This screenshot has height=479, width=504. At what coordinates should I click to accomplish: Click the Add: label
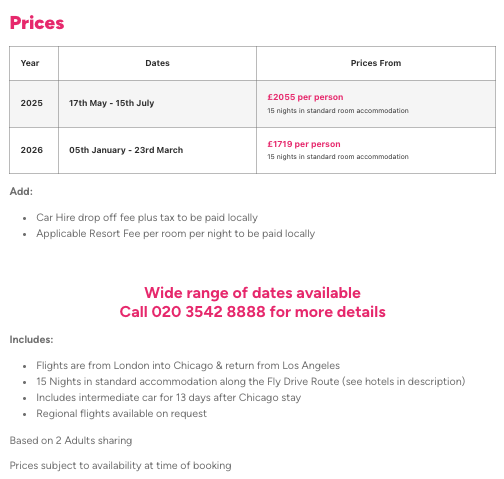pos(21,191)
